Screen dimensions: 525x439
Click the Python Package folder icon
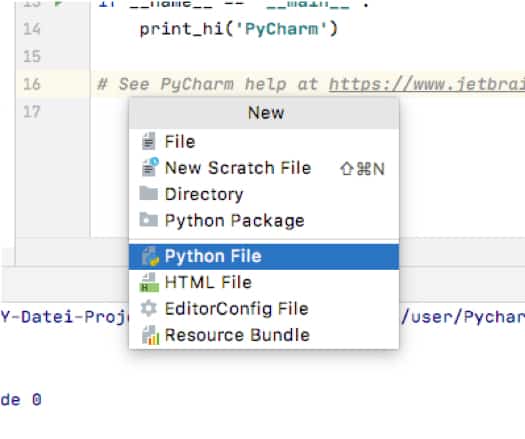pyautogui.click(x=148, y=220)
